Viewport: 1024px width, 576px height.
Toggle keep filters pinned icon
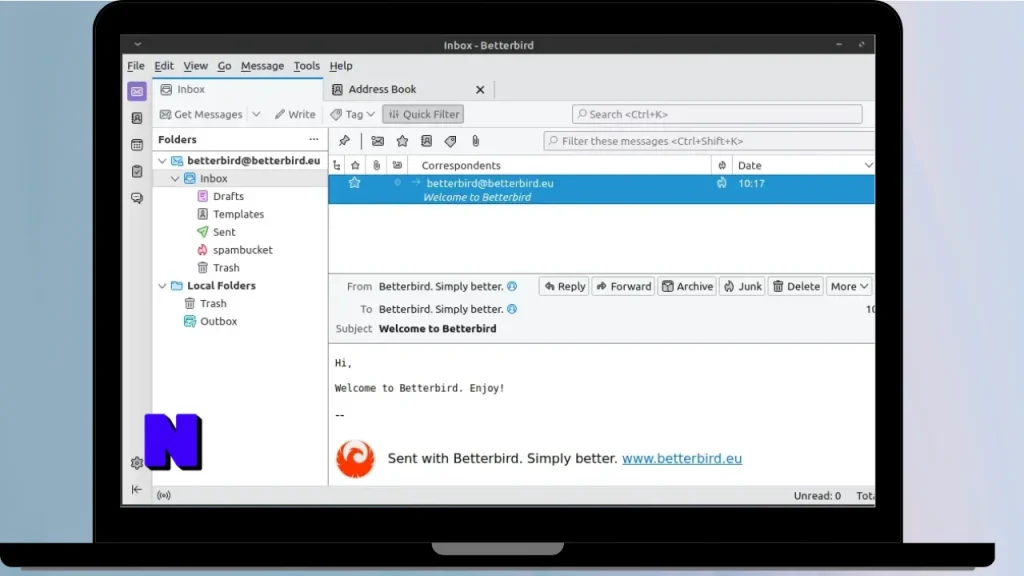pyautogui.click(x=344, y=141)
